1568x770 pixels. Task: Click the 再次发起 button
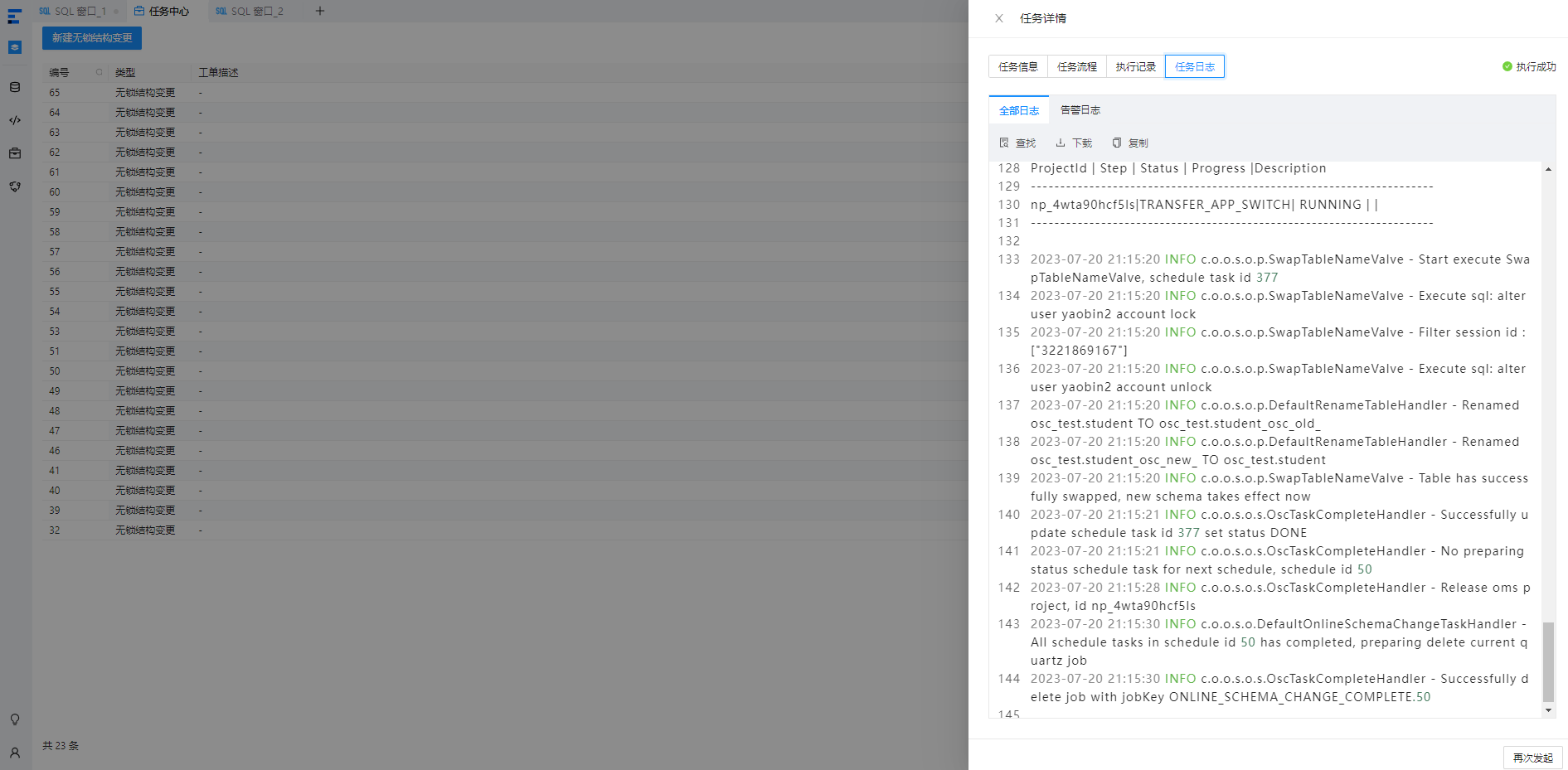coord(1533,758)
